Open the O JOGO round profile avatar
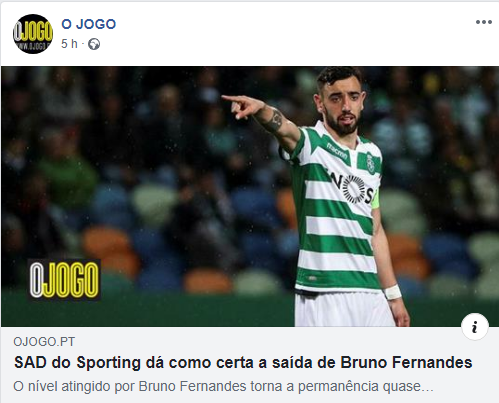 click(x=33, y=34)
